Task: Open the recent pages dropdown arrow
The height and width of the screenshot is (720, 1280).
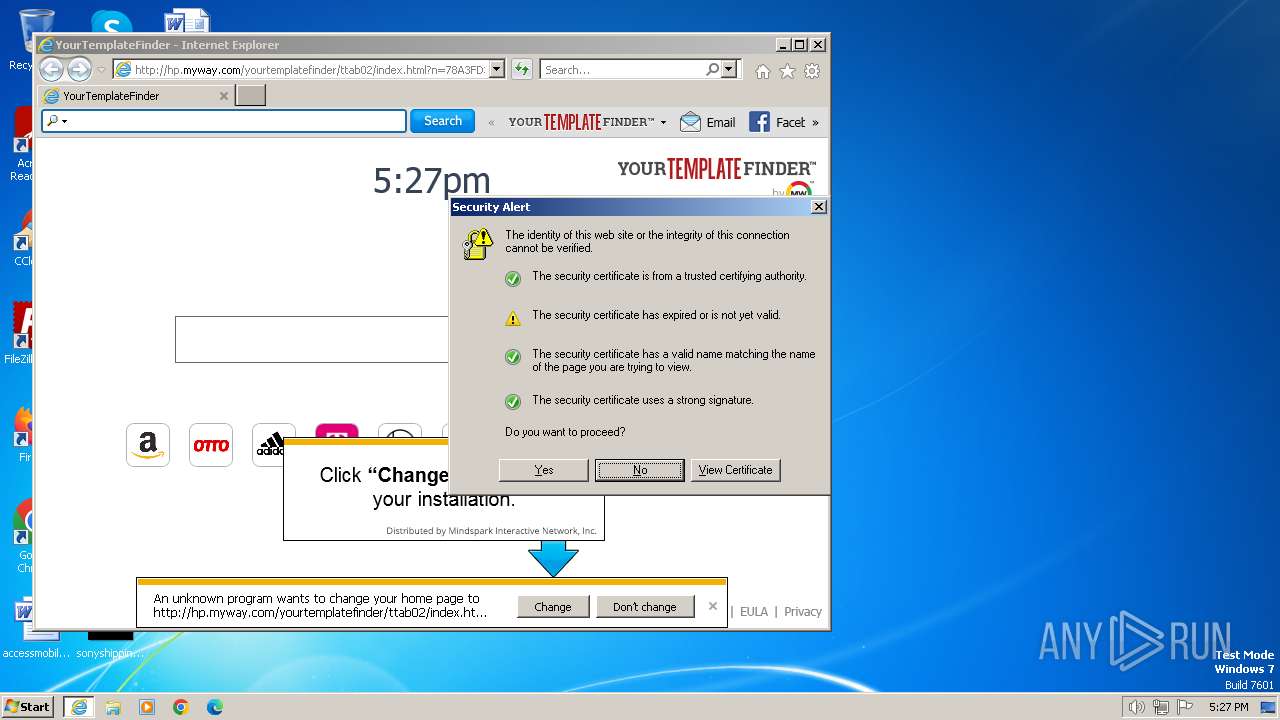Action: [101, 70]
